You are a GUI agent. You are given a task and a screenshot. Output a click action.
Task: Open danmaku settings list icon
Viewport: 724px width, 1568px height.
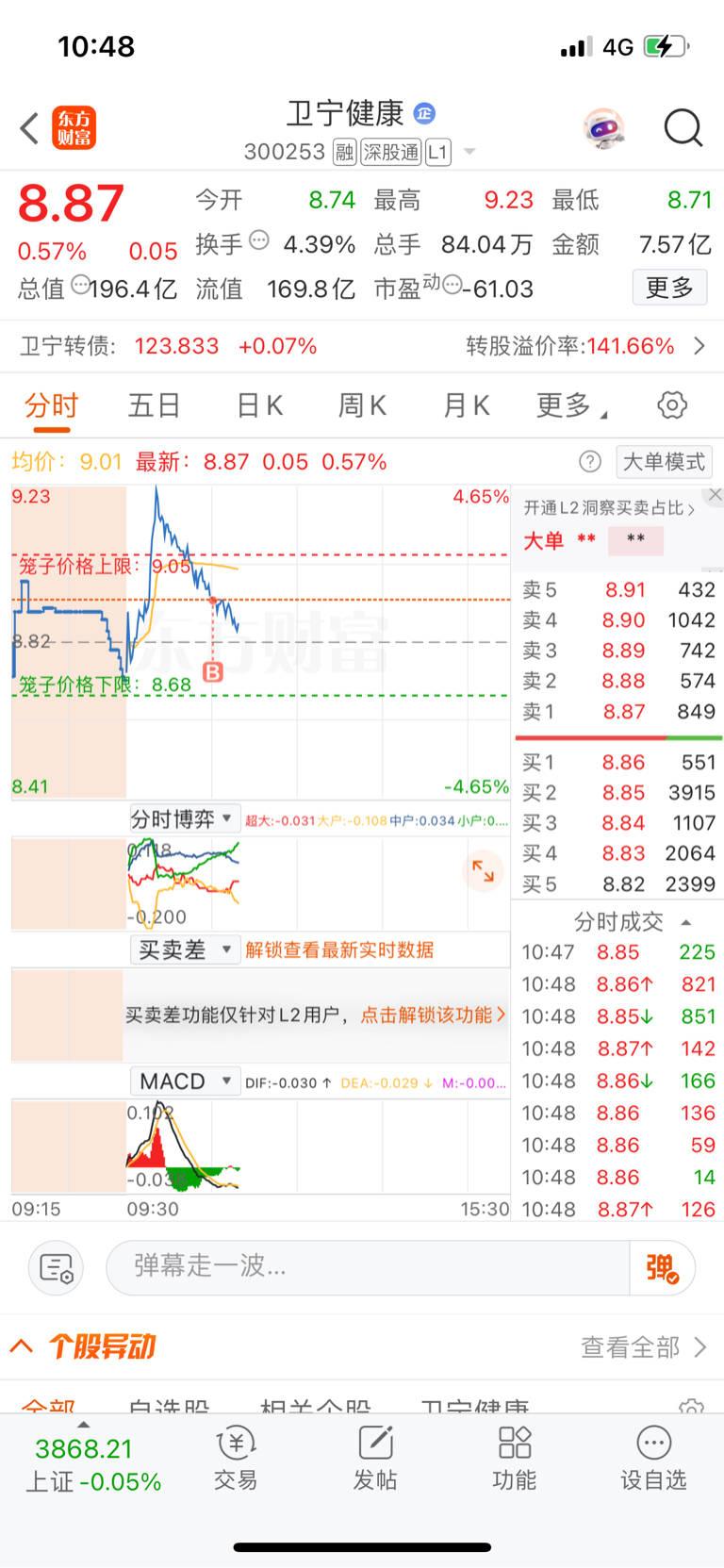(x=57, y=1268)
